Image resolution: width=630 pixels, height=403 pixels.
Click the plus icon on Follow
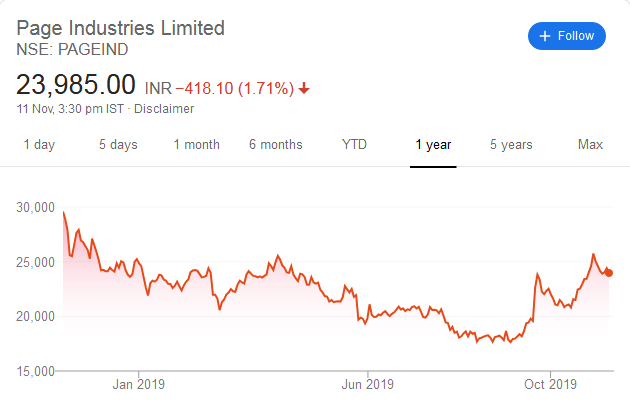pyautogui.click(x=545, y=36)
